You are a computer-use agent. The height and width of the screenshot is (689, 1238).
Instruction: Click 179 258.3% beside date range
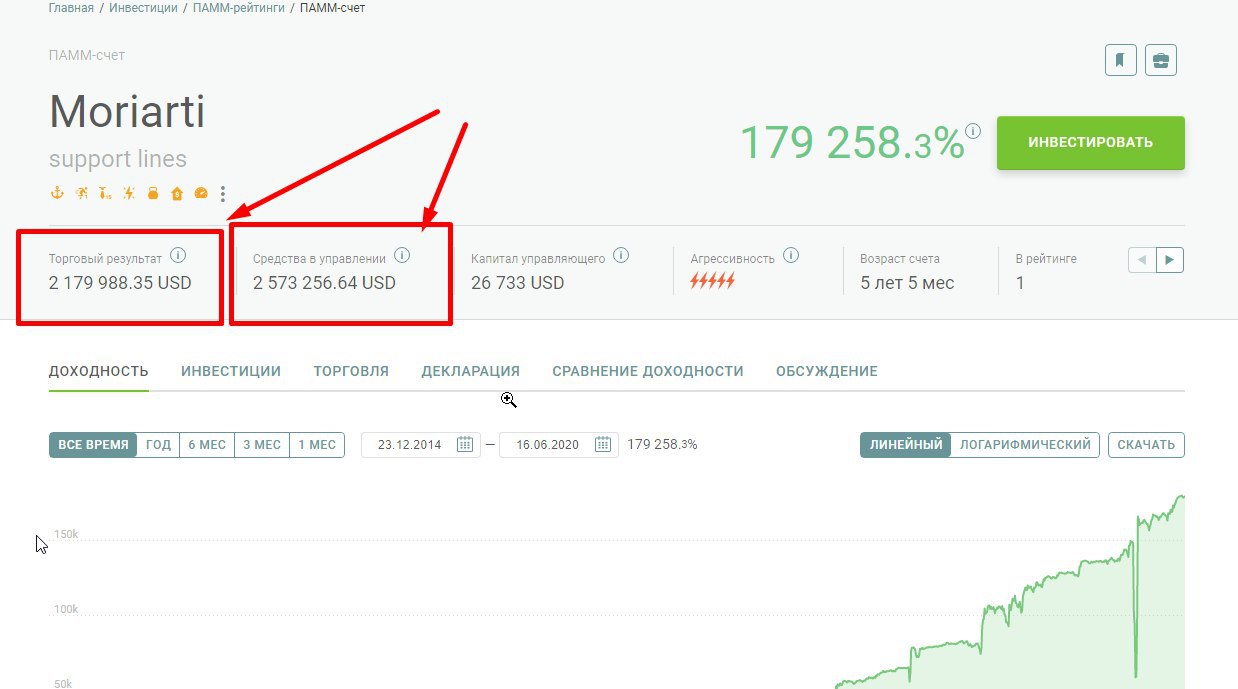click(662, 444)
